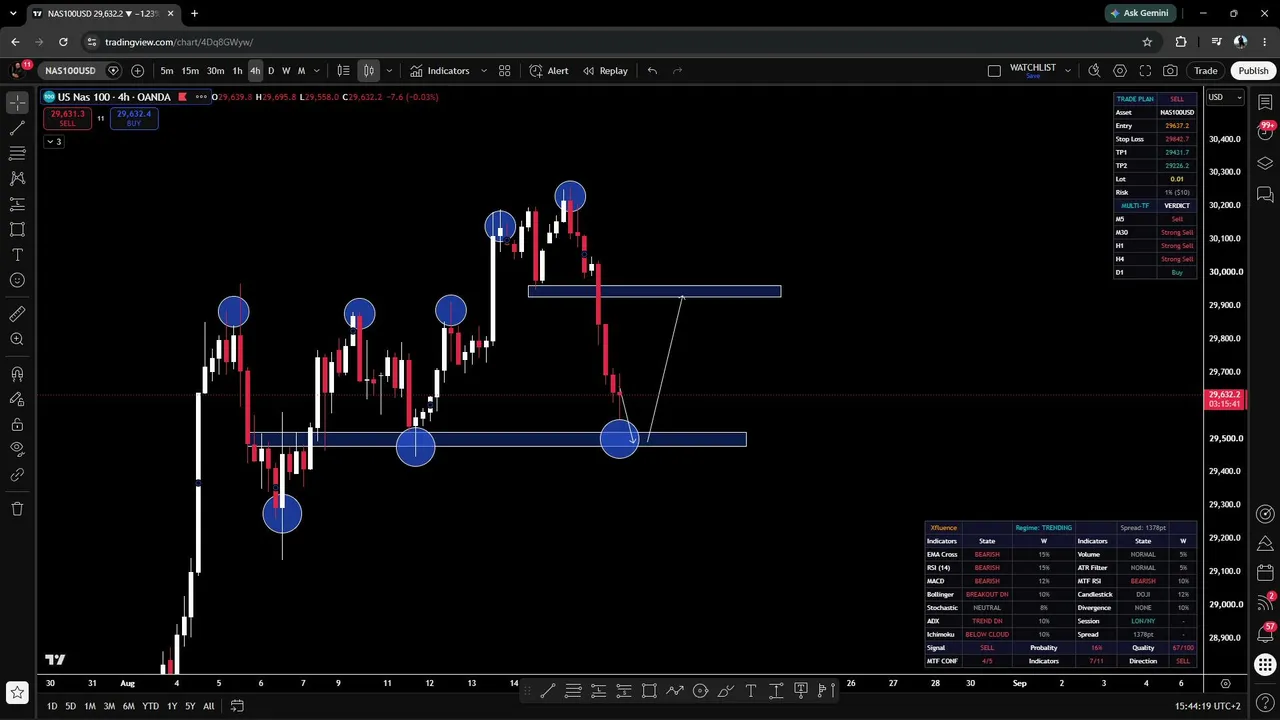Image resolution: width=1280 pixels, height=720 pixels.
Task: Click the layout setup square icon
Action: click(x=994, y=71)
